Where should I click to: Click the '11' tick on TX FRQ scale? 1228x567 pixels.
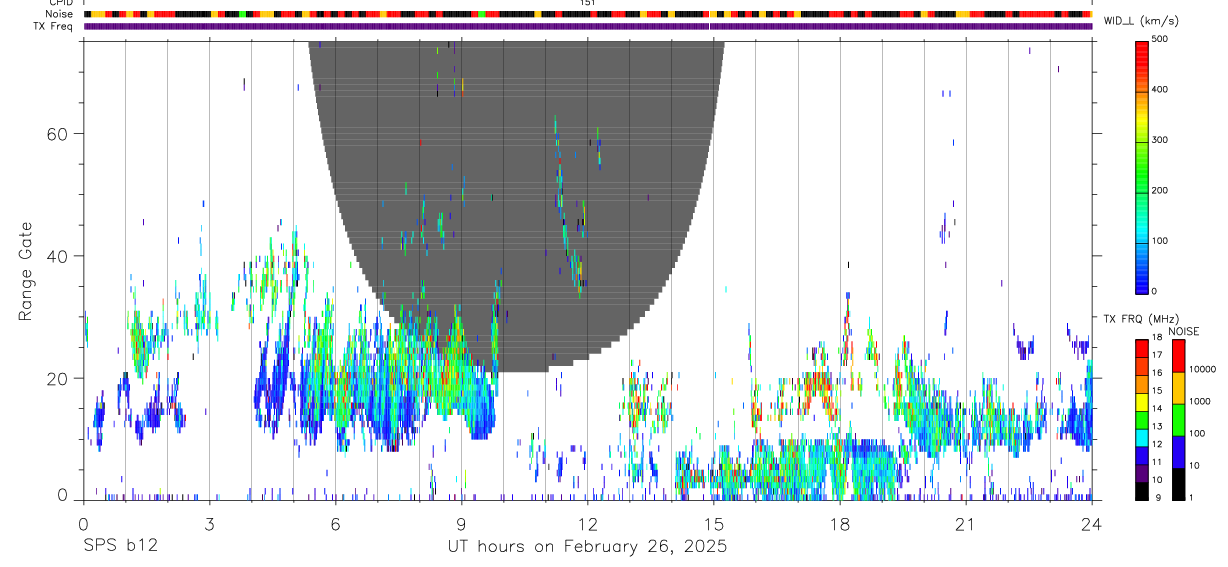click(x=1157, y=462)
